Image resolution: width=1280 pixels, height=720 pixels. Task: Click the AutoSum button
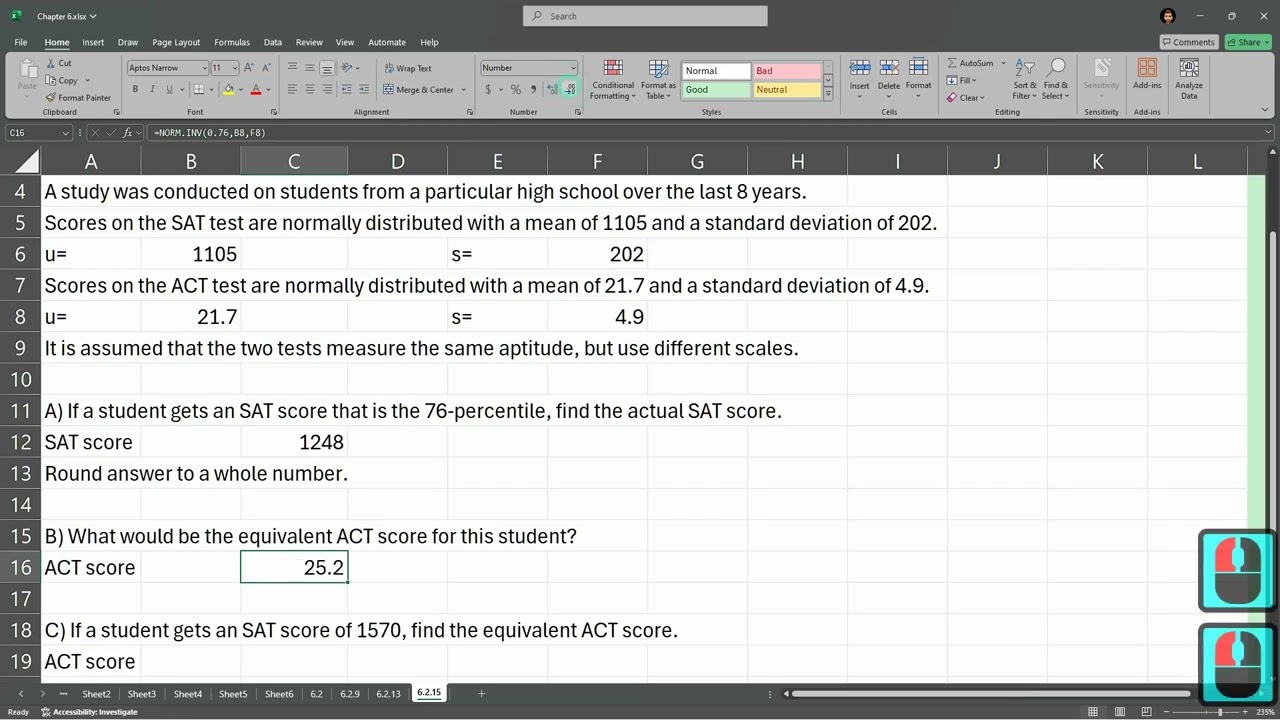tap(970, 63)
